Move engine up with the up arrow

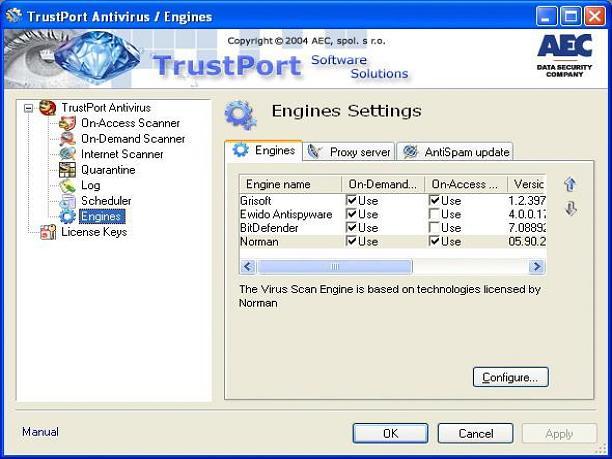[x=570, y=185]
